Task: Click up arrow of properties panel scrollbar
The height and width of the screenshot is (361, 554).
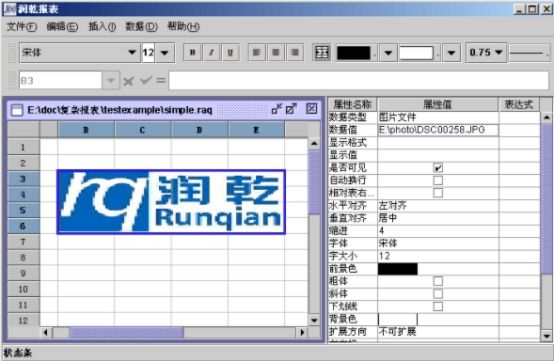Action: (x=547, y=117)
